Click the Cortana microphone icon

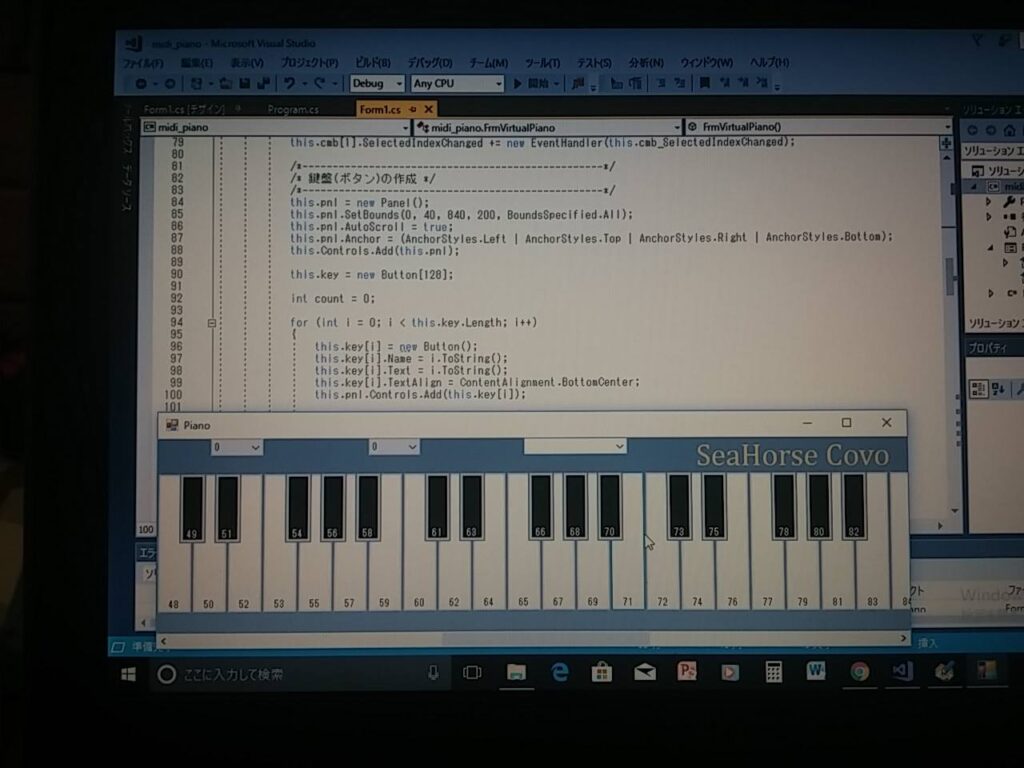click(x=433, y=673)
